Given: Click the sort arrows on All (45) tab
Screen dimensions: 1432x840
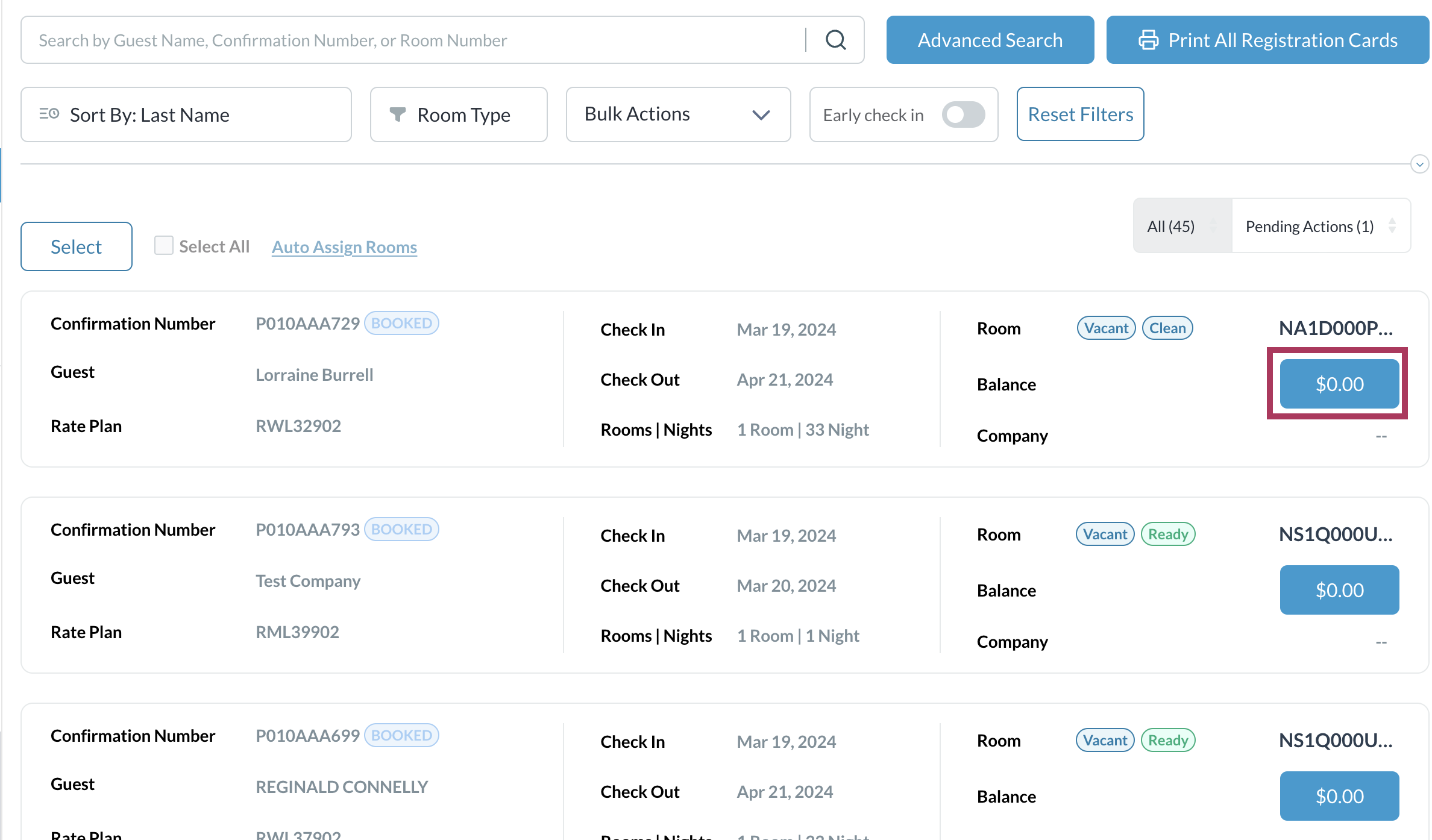Looking at the screenshot, I should (x=1213, y=226).
